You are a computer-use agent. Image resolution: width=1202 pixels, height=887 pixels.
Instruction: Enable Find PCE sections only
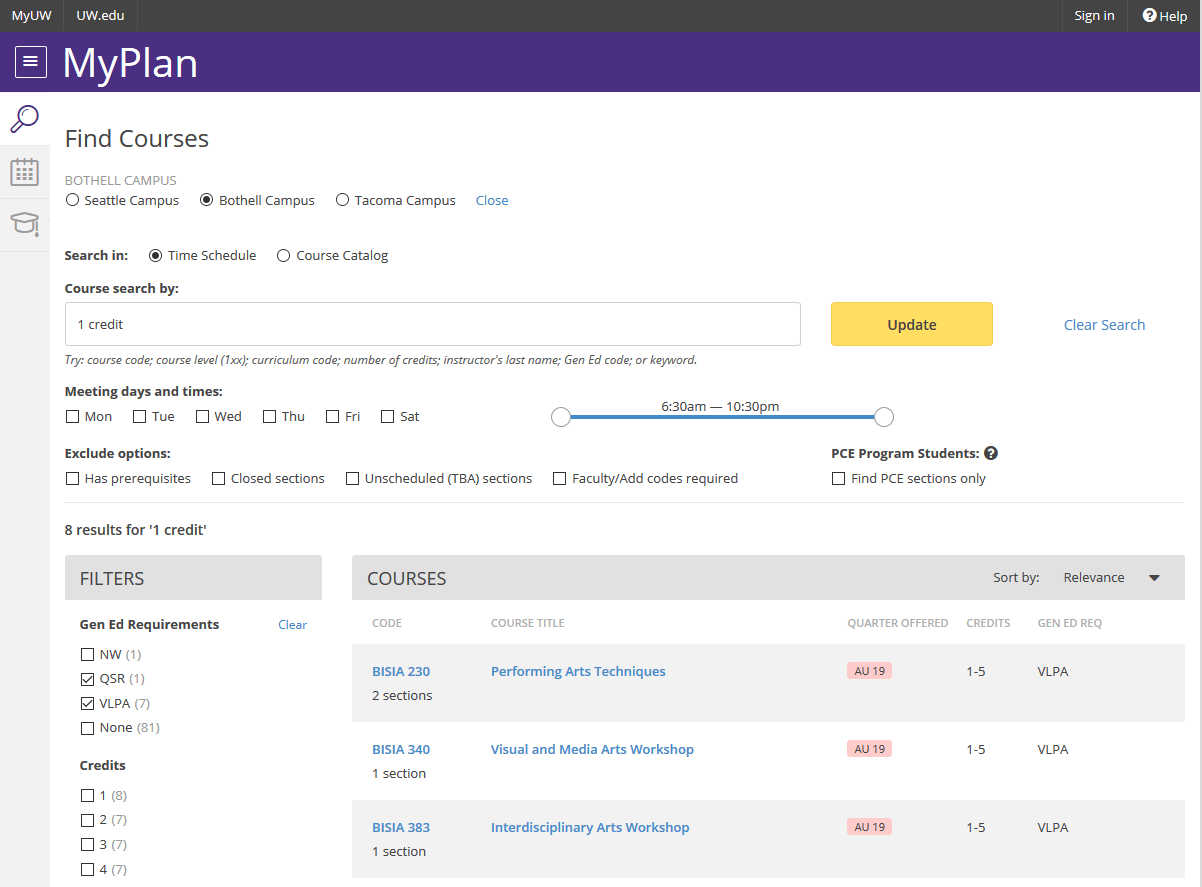click(x=838, y=478)
